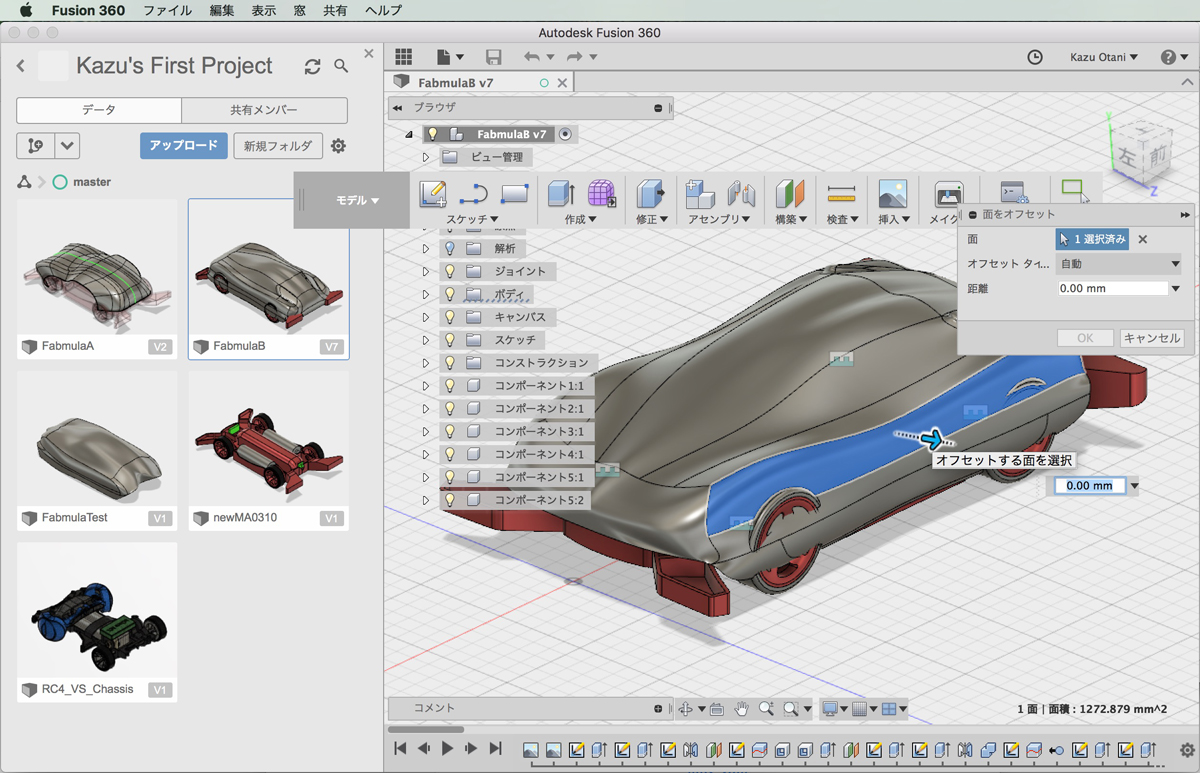Switch to the 共有メンバー tab
This screenshot has width=1200, height=773.
264,110
